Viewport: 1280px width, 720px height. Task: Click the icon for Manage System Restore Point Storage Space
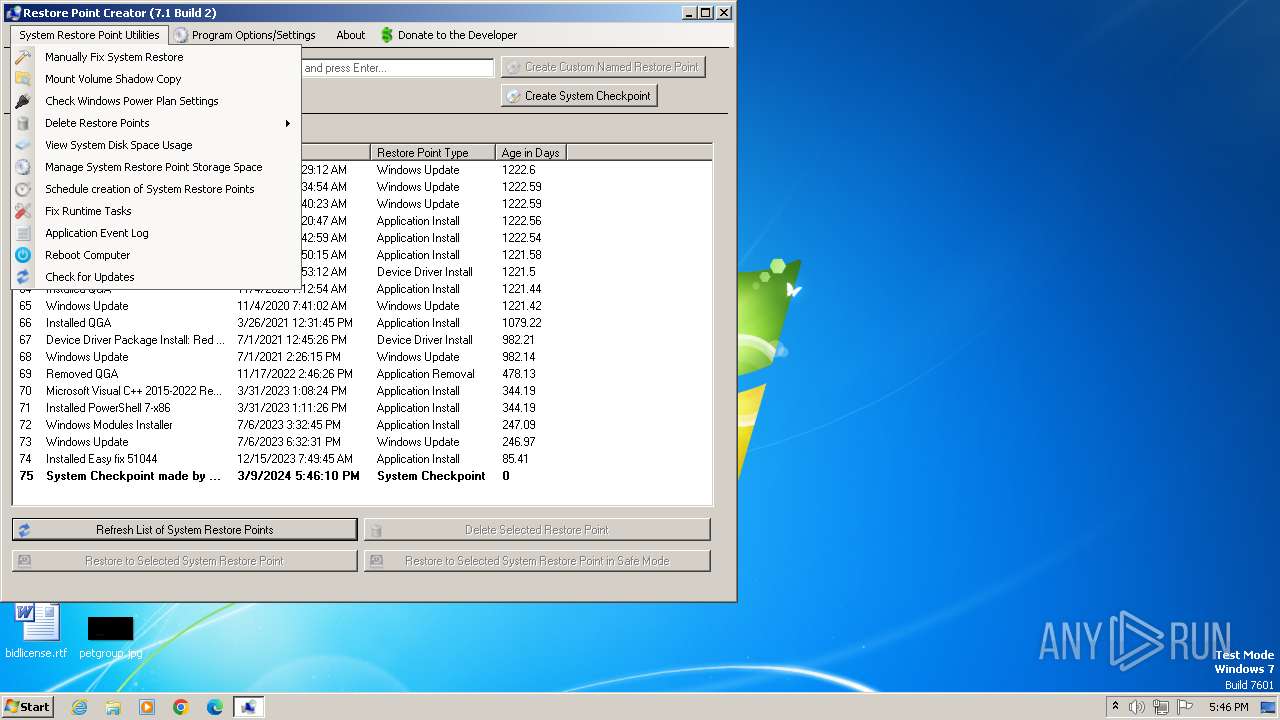coord(23,167)
